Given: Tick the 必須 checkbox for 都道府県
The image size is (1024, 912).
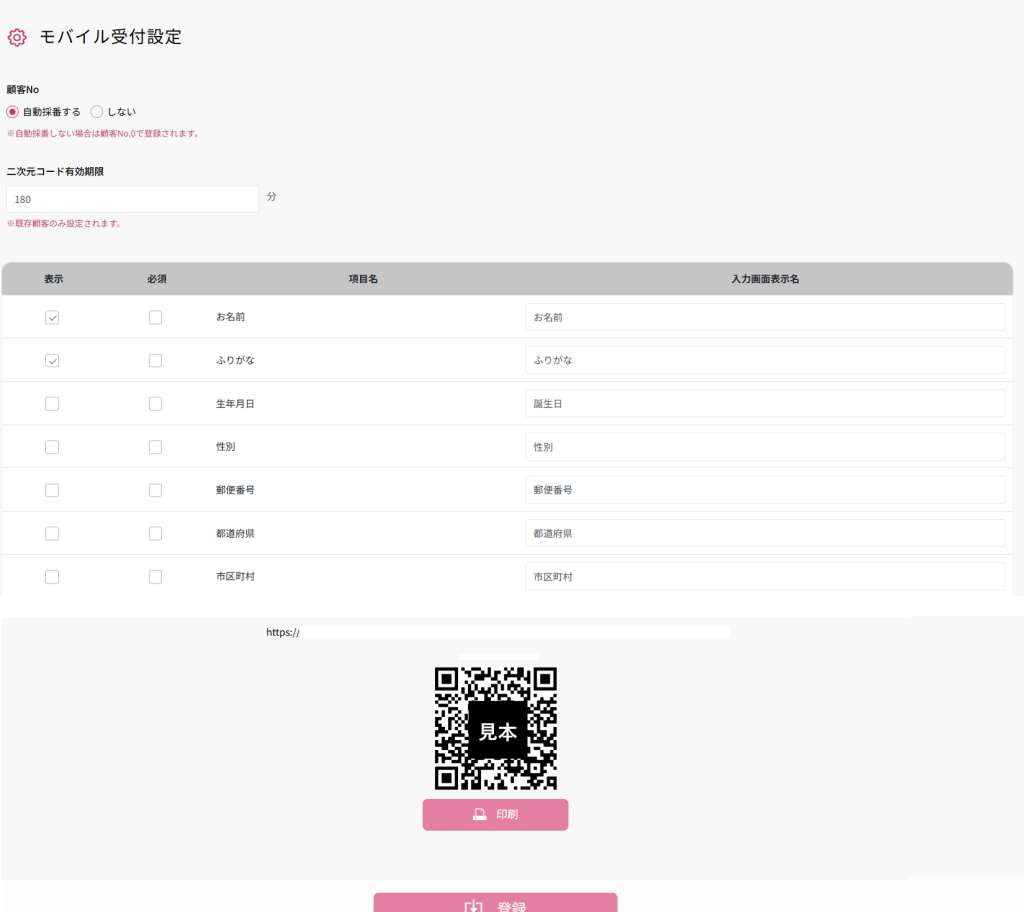Looking at the screenshot, I should pyautogui.click(x=155, y=534).
